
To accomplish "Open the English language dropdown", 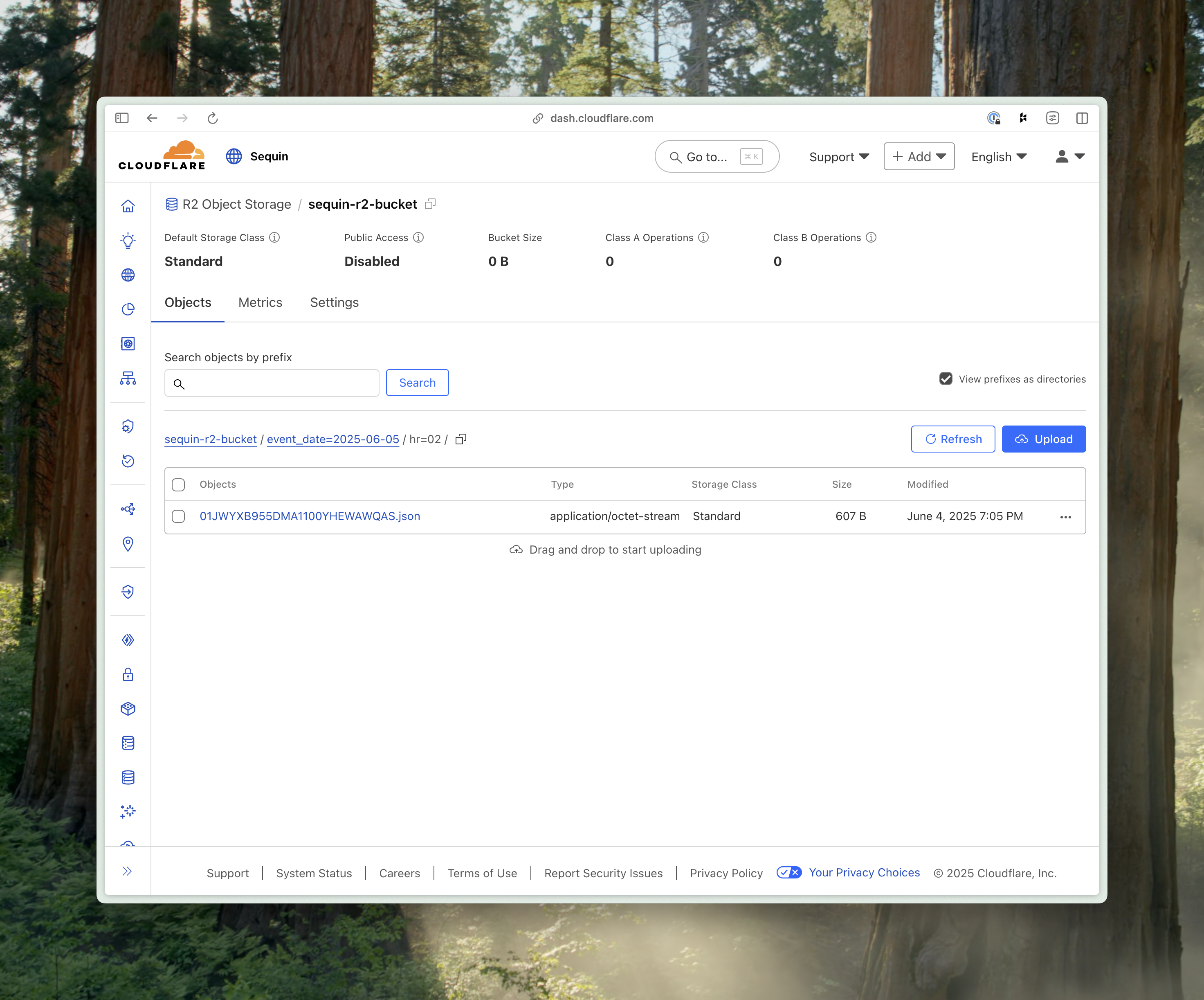I will click(999, 157).
